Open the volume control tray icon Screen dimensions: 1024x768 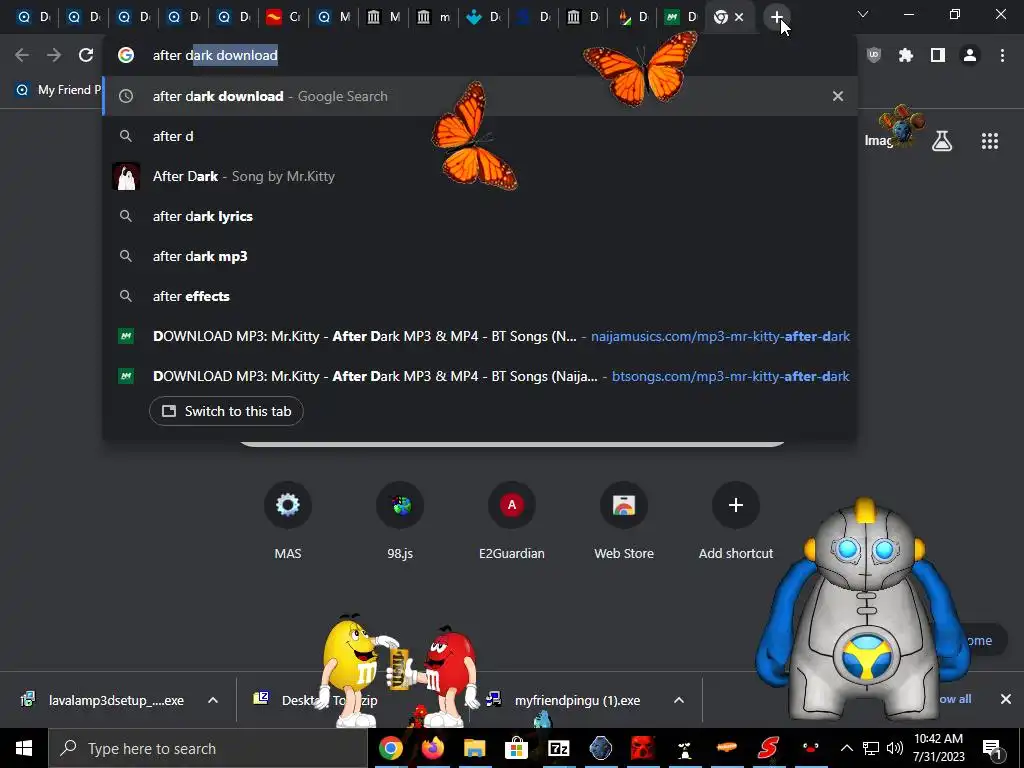[895, 748]
